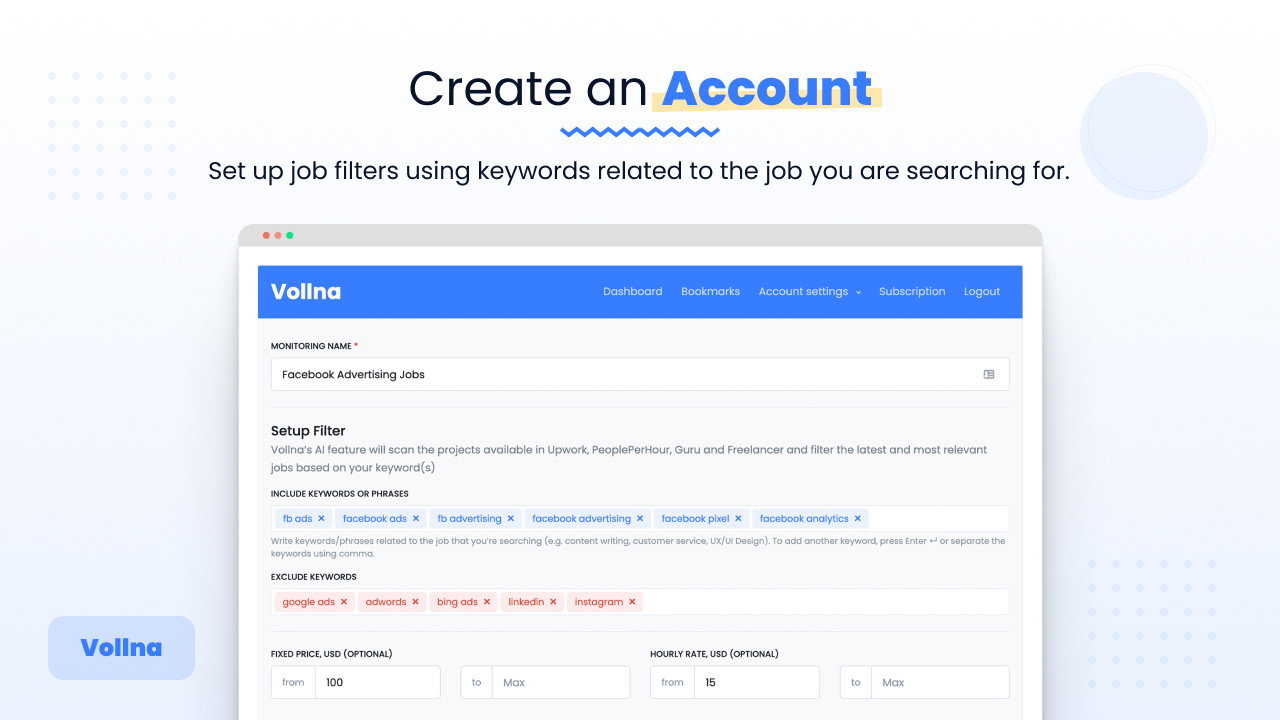This screenshot has height=720, width=1280.
Task: Remove the 'facebook ads' keyword tag
Action: 416,519
